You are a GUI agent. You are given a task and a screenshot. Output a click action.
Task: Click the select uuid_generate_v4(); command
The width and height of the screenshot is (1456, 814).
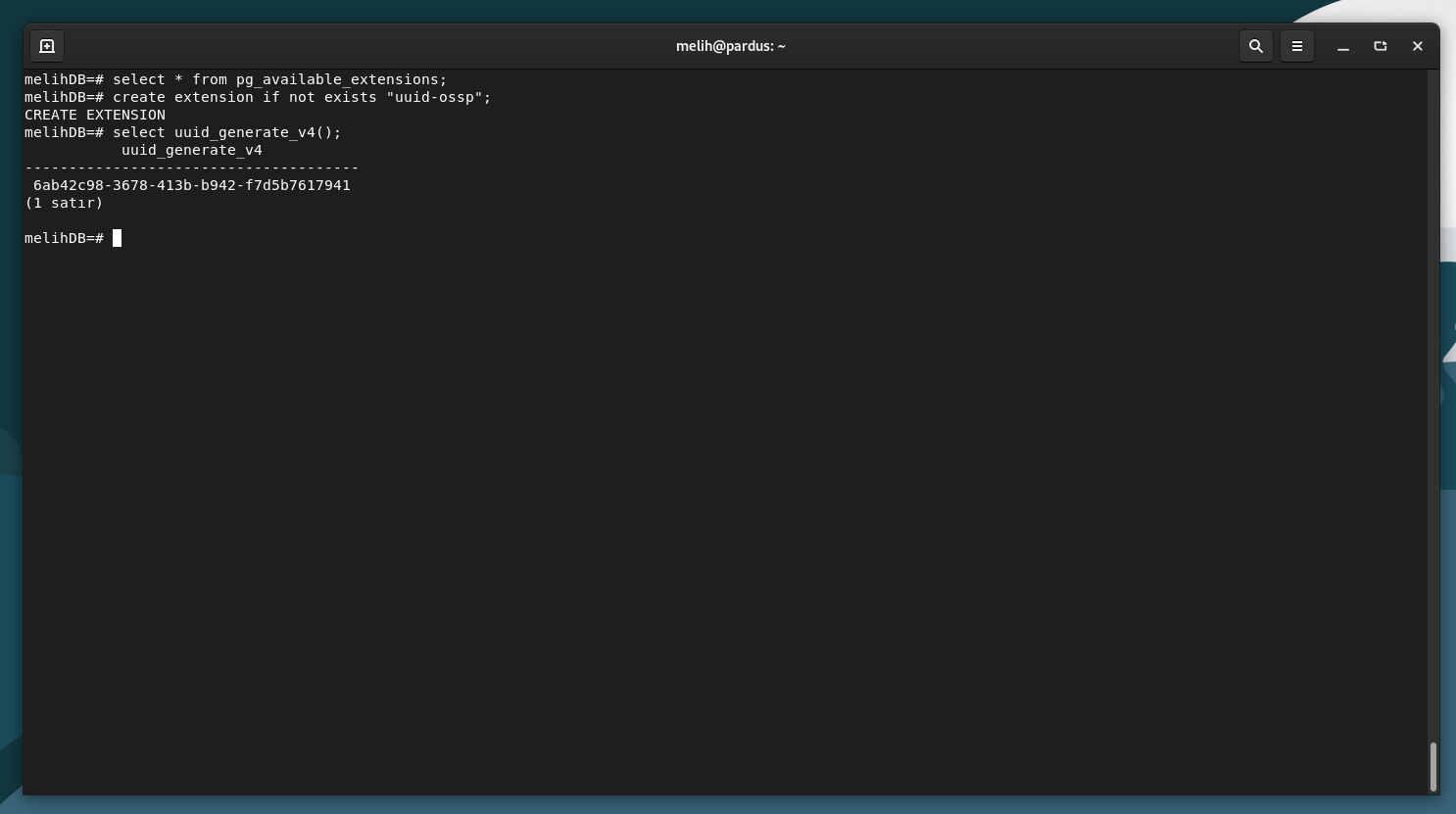[227, 132]
